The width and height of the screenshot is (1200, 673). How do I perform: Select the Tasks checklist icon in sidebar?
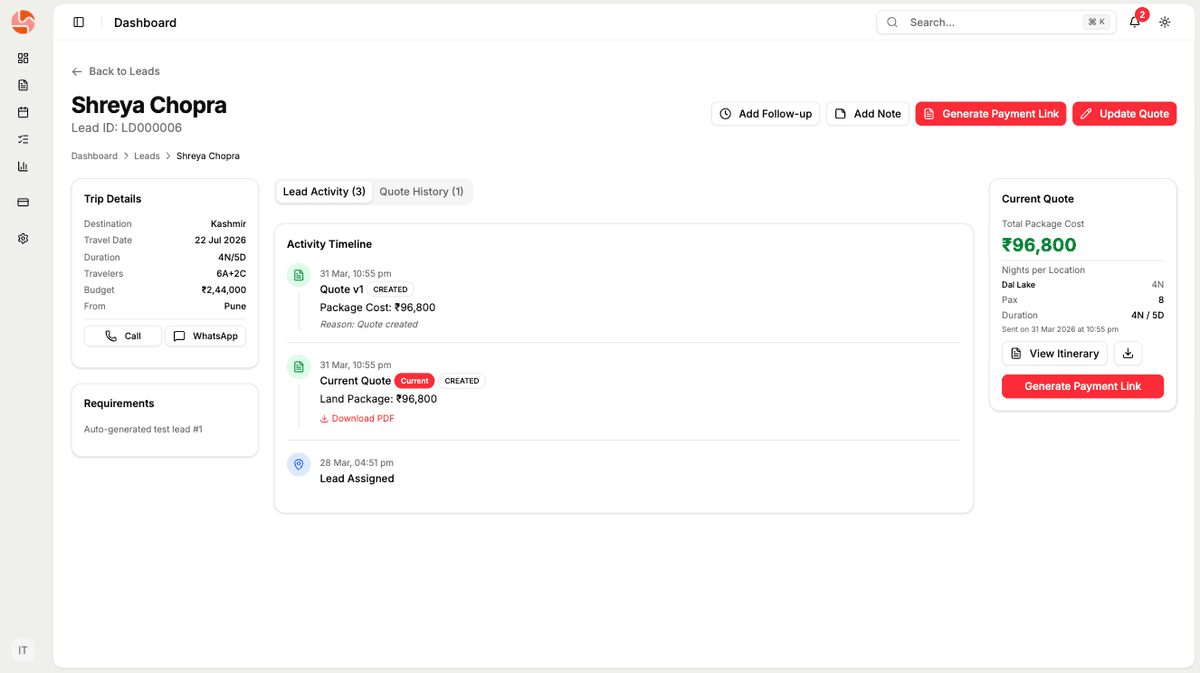(x=23, y=139)
